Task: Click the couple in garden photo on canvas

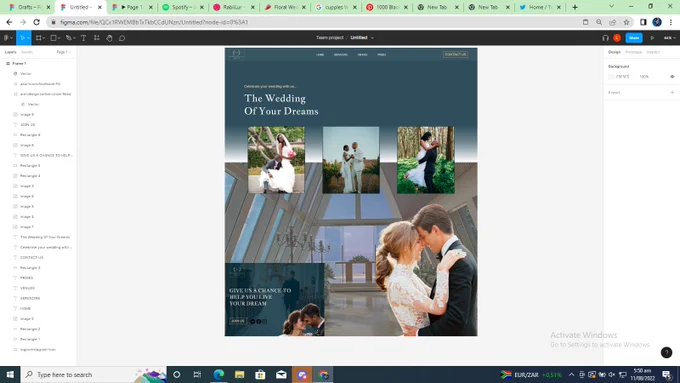Action: (x=276, y=160)
